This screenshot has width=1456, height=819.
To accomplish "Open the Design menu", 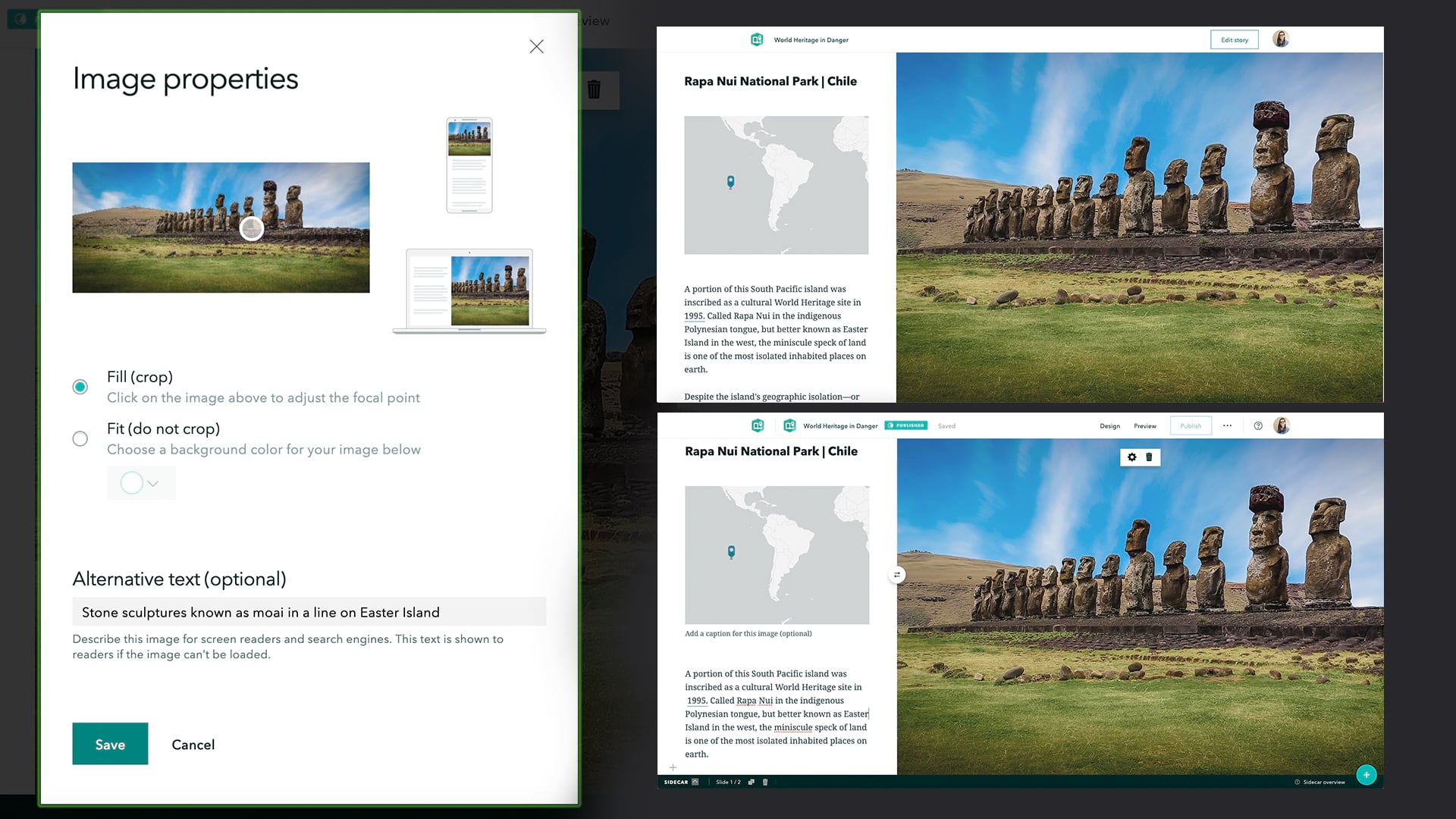I will point(1109,425).
